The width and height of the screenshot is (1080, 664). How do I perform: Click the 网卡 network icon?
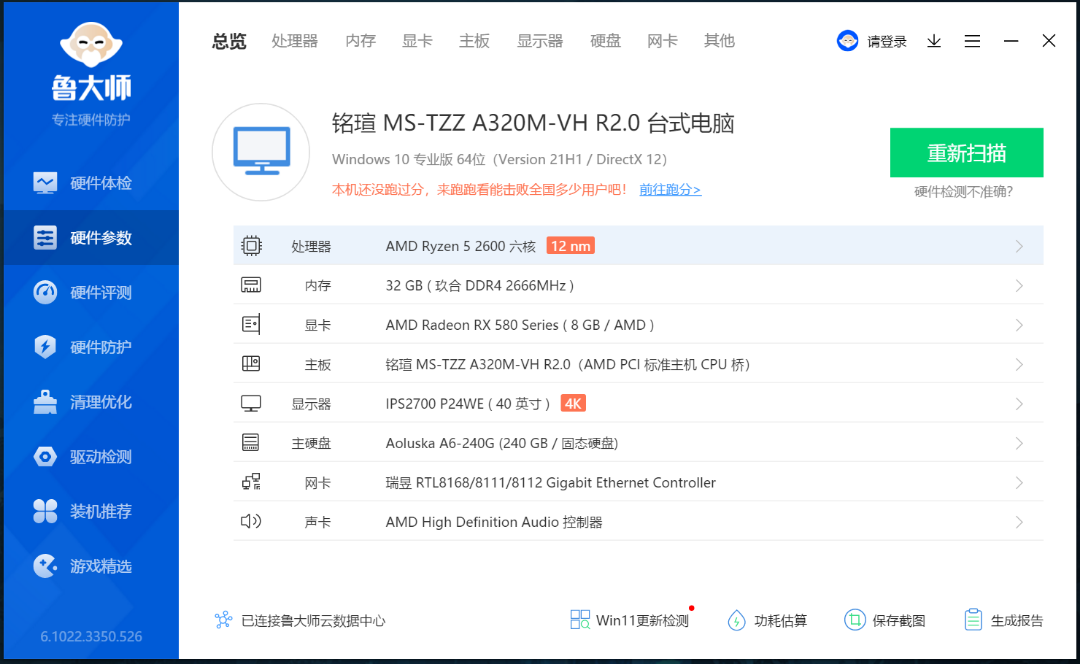click(x=251, y=482)
